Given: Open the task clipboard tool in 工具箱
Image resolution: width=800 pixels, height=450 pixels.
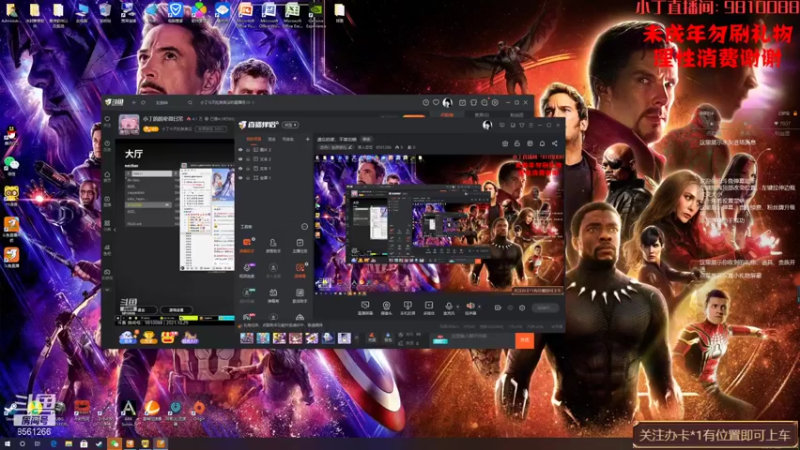Looking at the screenshot, I should (299, 244).
